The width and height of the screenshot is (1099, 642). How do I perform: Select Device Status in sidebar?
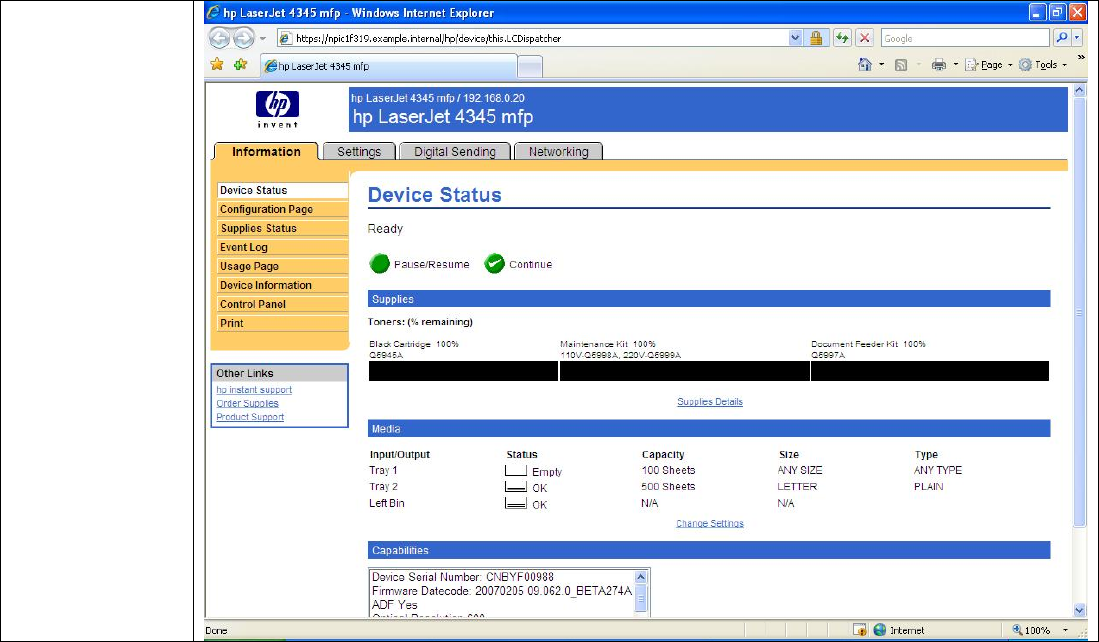click(x=282, y=190)
